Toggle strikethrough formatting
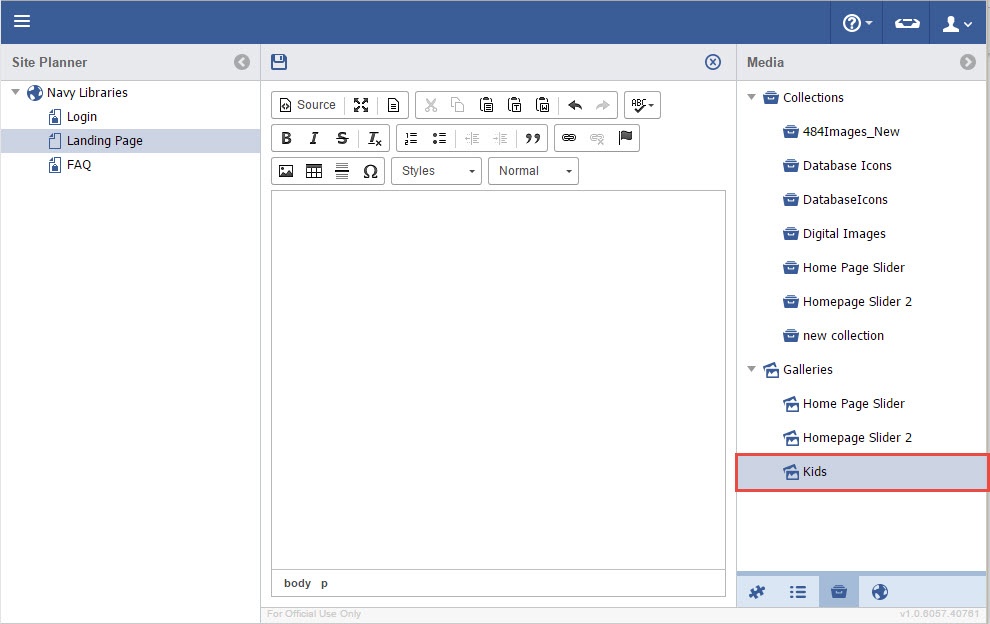 342,138
